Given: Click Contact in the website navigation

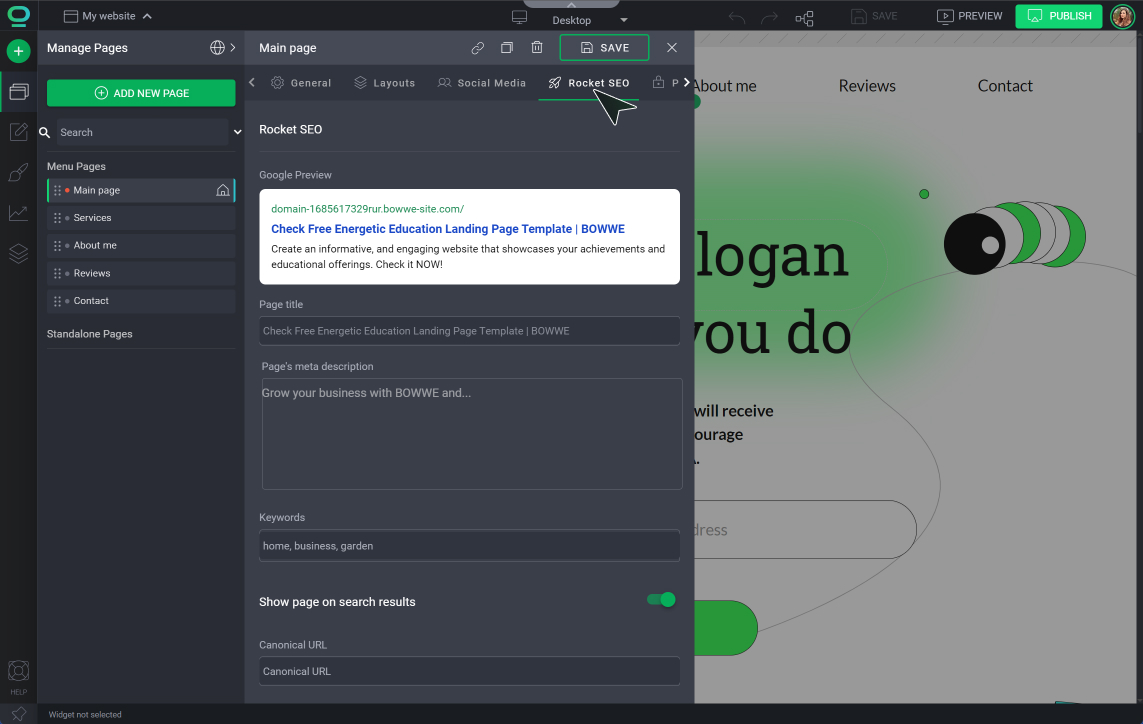Looking at the screenshot, I should coord(1004,86).
